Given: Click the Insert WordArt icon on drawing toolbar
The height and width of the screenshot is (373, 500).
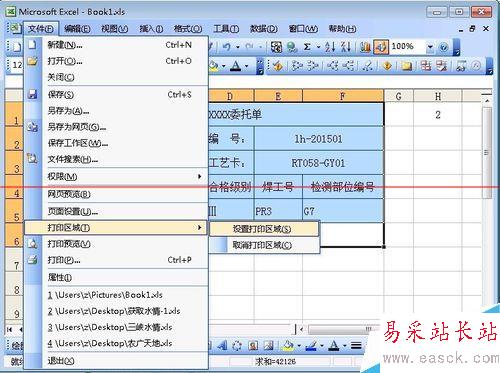Looking at the screenshot, I should 222,346.
